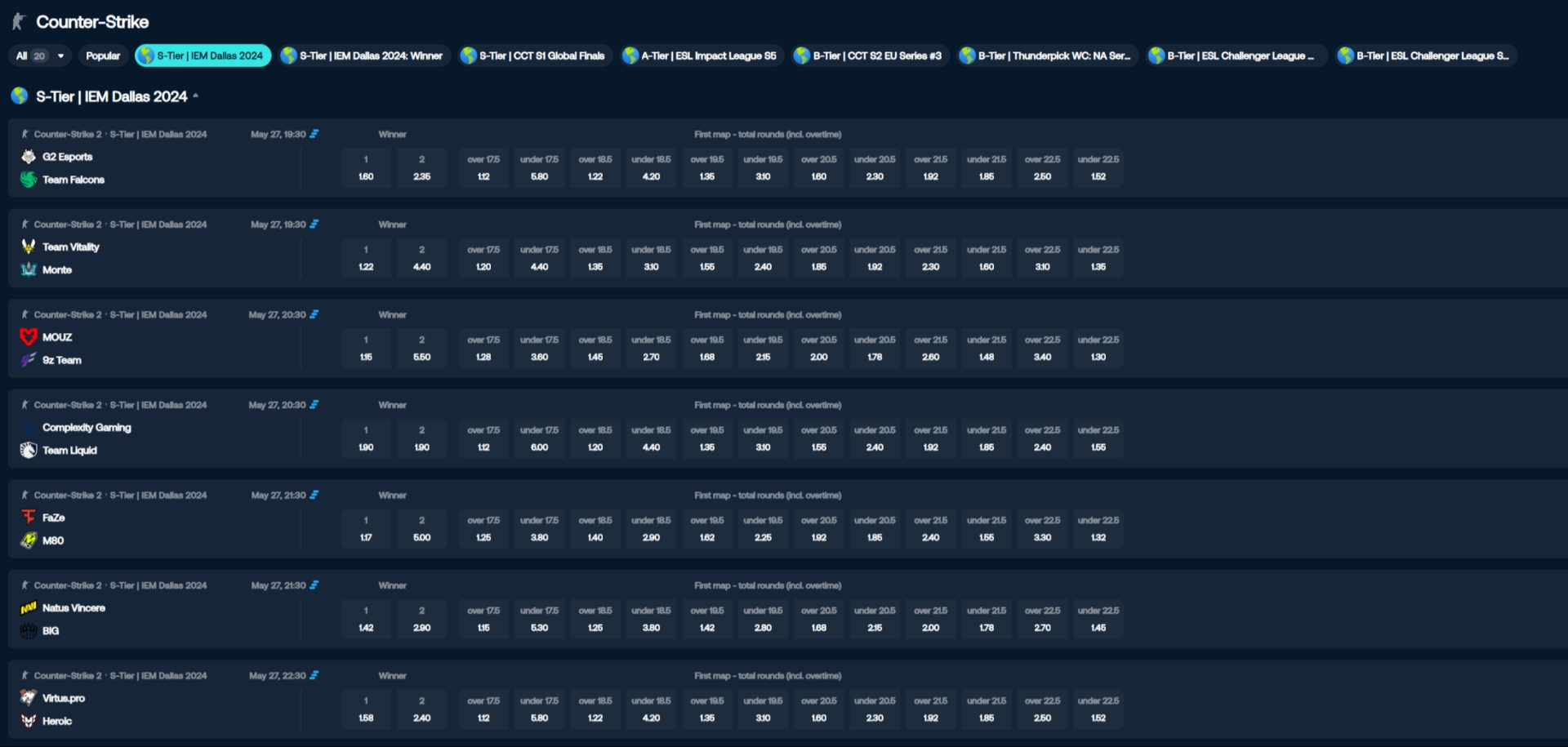Bet on Team Falcons to win at 2.35
Viewport: 1568px width, 747px height.
pos(421,168)
